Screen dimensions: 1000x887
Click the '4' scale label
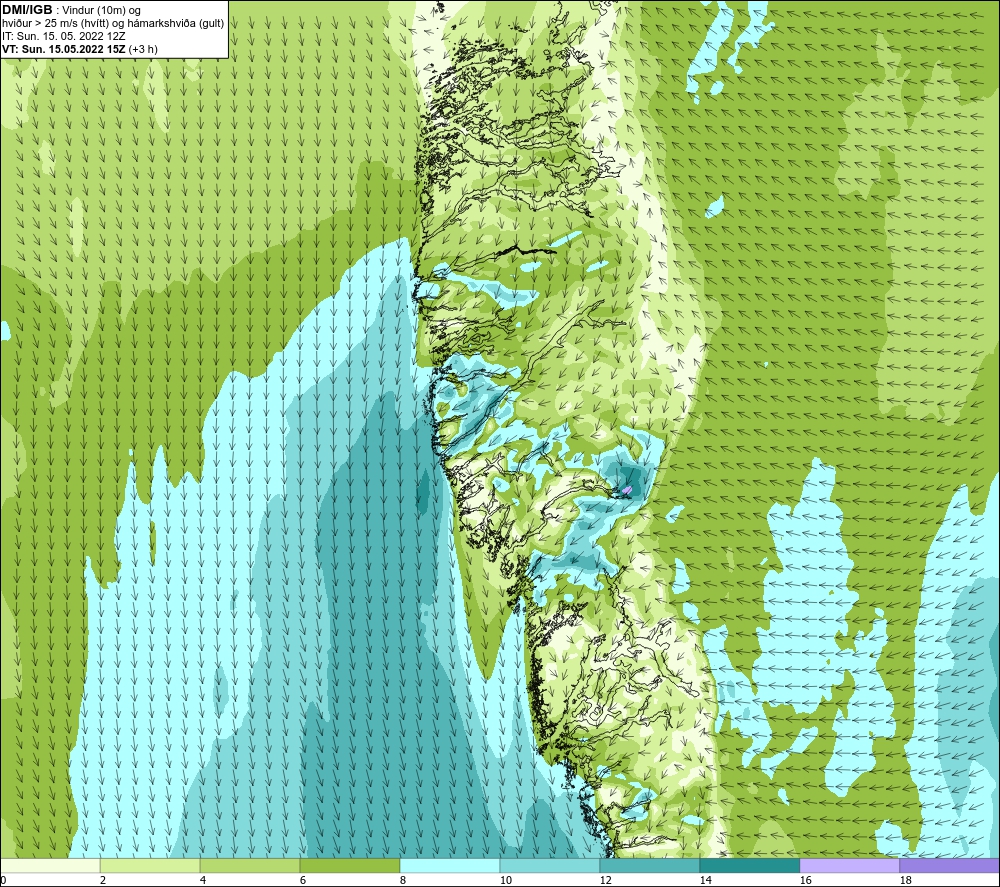(203, 881)
